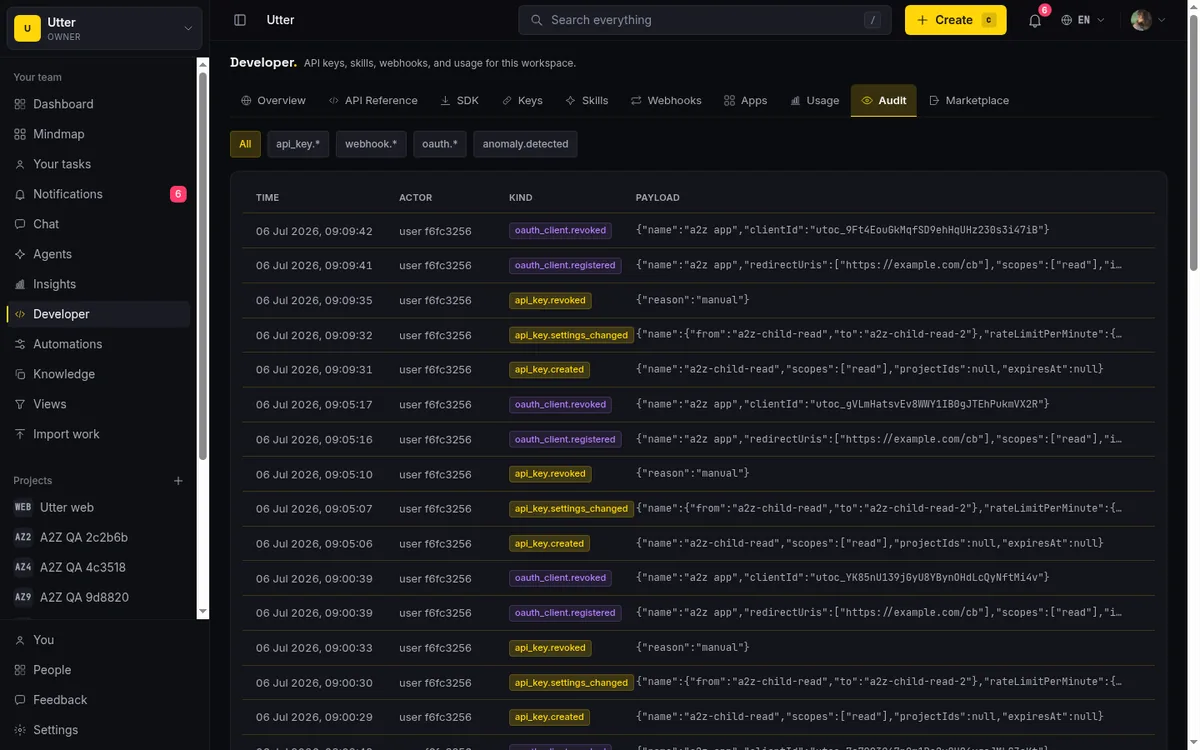
Task: Click the globe language icon
Action: 1067,20
